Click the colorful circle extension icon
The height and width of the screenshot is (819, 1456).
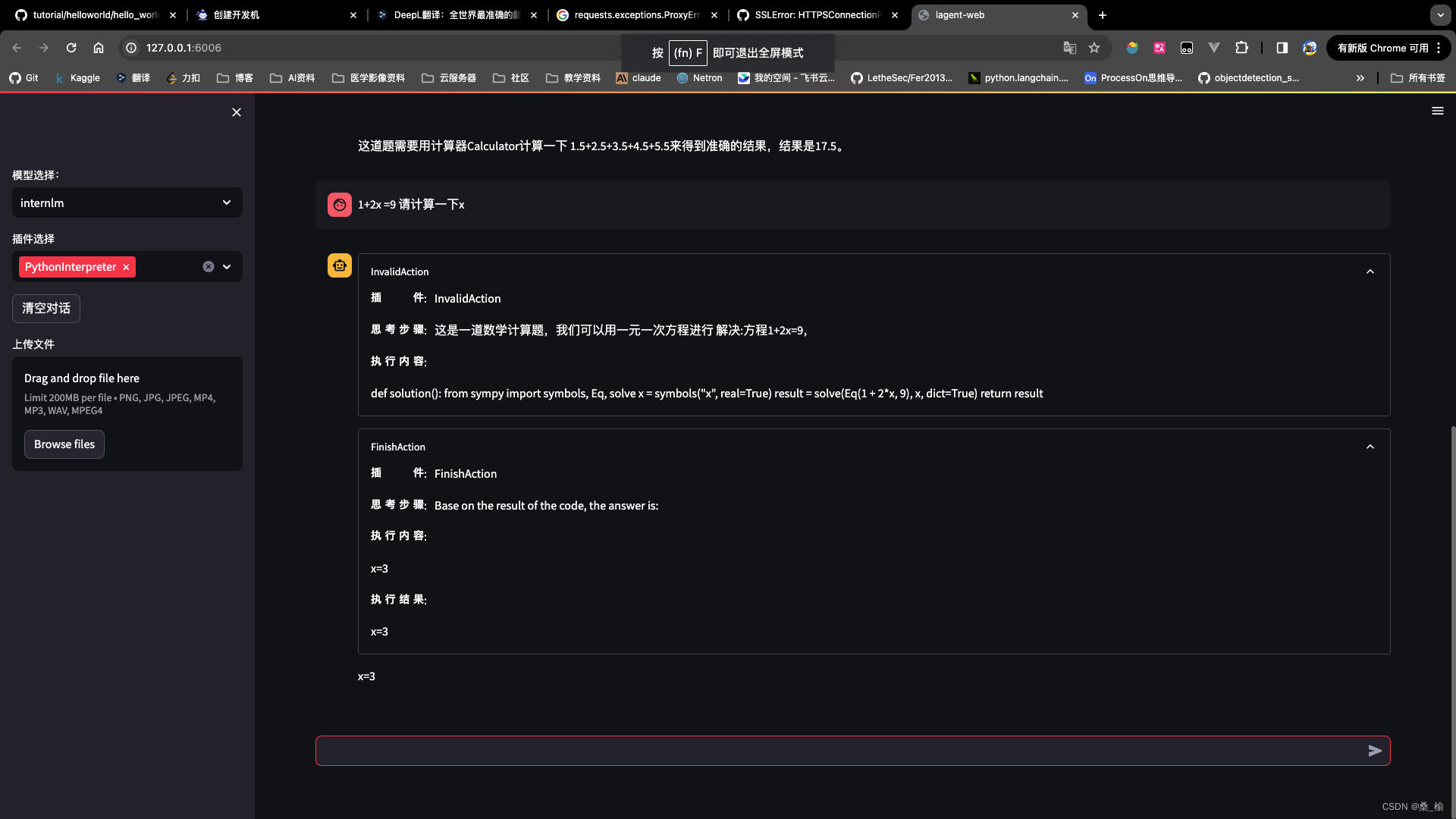coord(1132,48)
